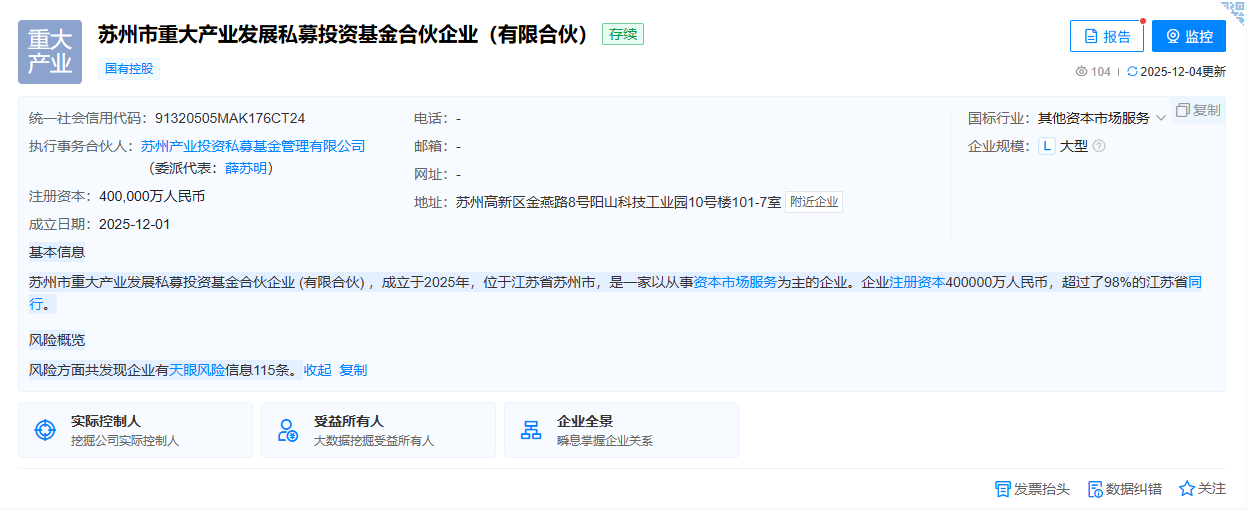The height and width of the screenshot is (510, 1247).
Task: Open the 实际控制人 card
Action: point(135,430)
